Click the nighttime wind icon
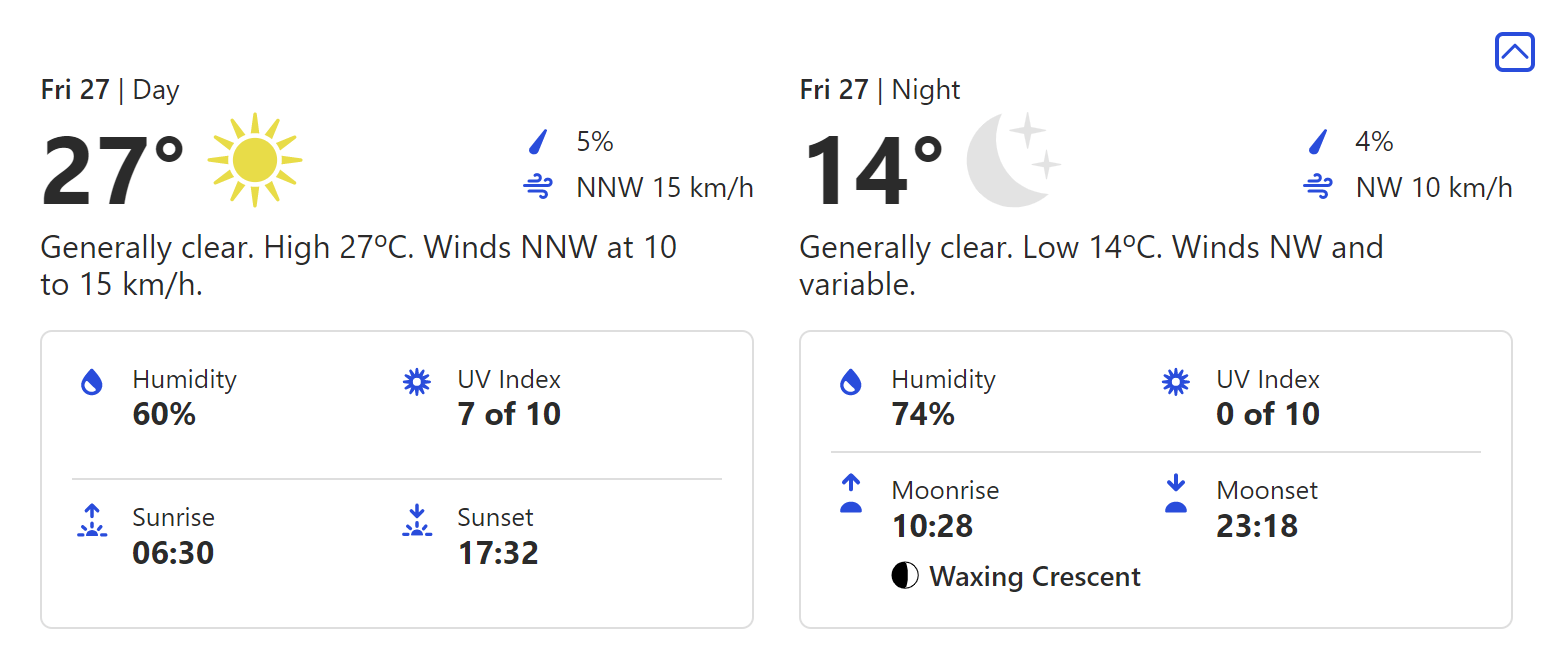The image size is (1560, 648). tap(1318, 187)
